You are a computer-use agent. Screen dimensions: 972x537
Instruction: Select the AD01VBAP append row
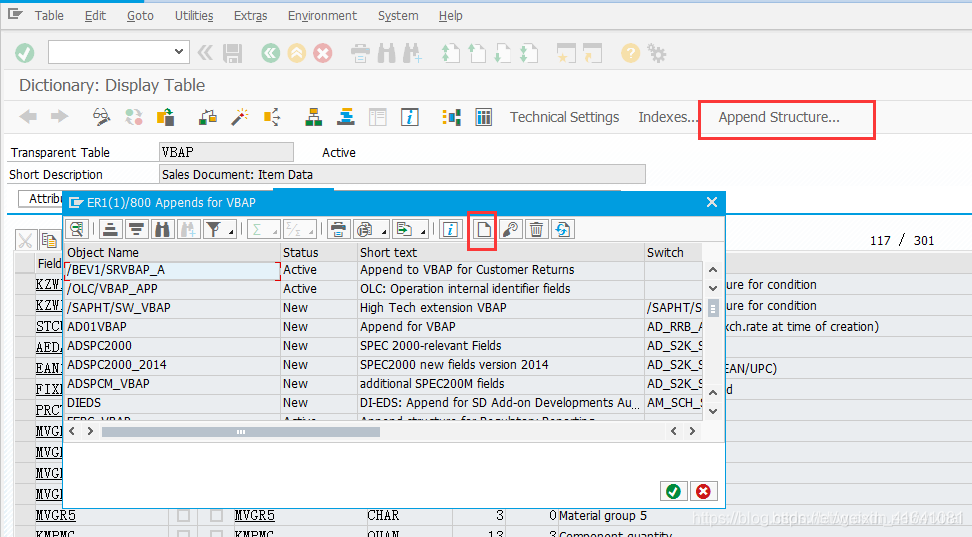click(384, 327)
